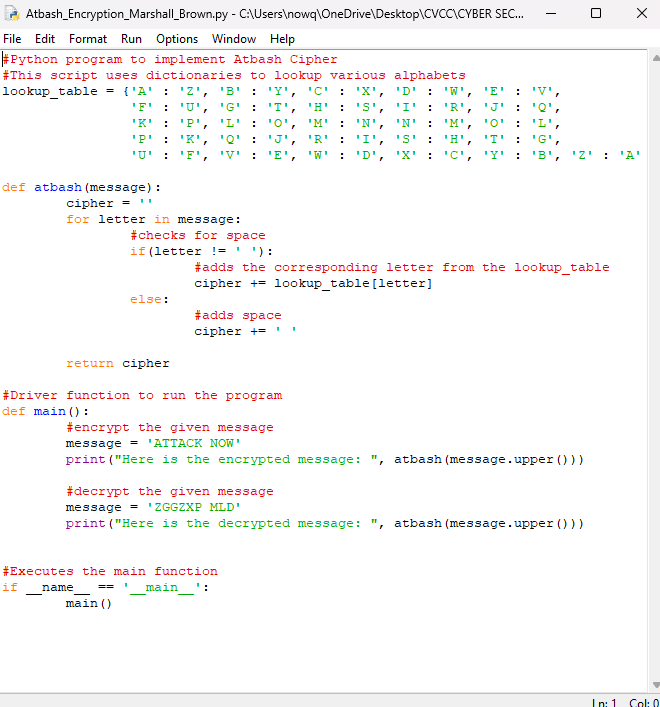Click the decrypted message print statement
Image resolution: width=660 pixels, height=707 pixels.
point(325,523)
